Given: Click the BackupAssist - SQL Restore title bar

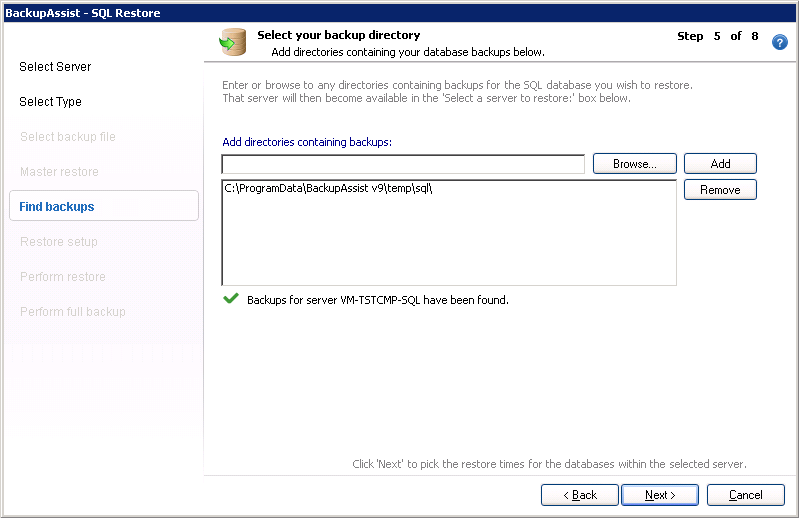Looking at the screenshot, I should click(400, 13).
